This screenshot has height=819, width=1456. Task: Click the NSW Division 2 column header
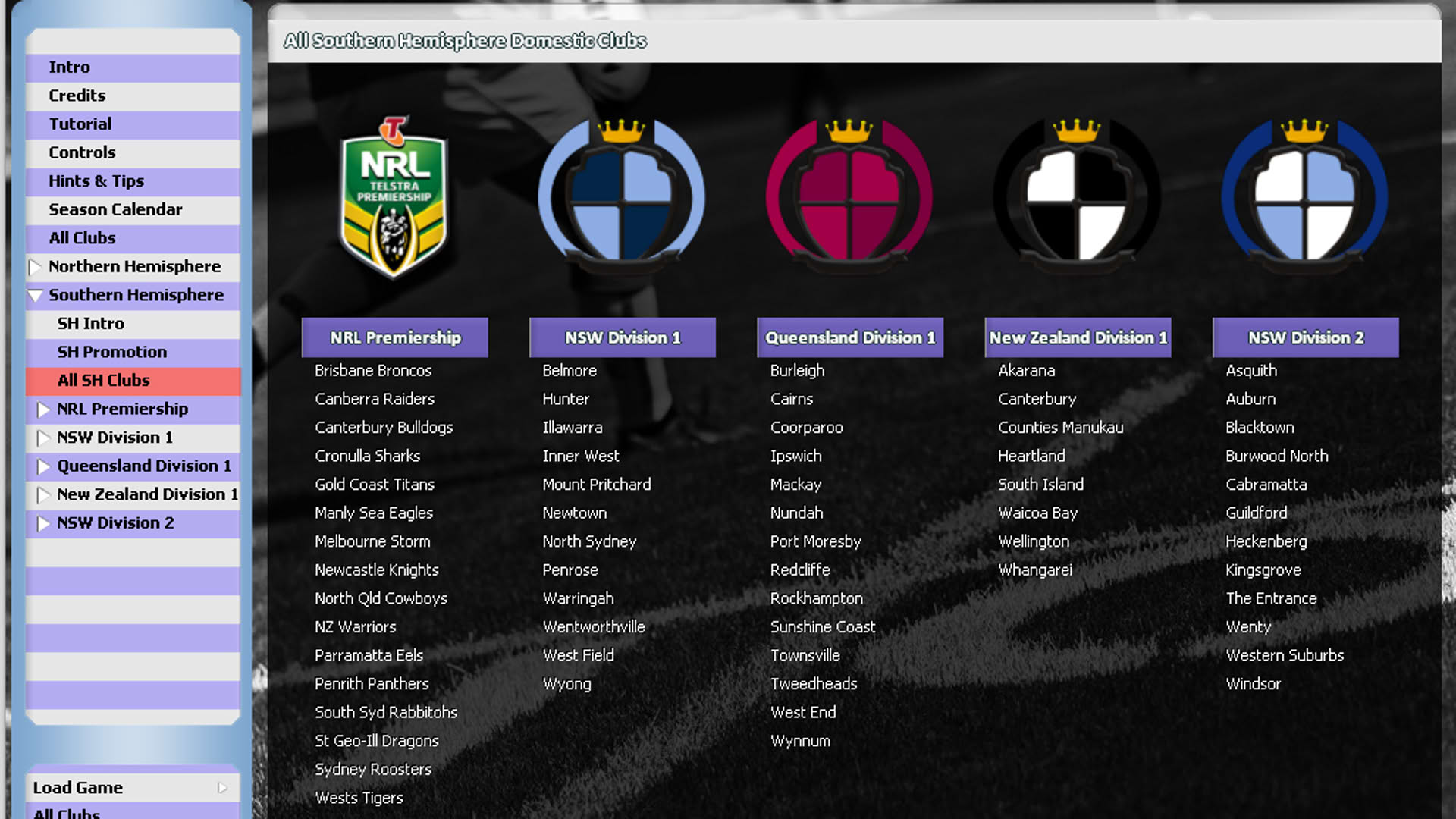pos(1305,337)
